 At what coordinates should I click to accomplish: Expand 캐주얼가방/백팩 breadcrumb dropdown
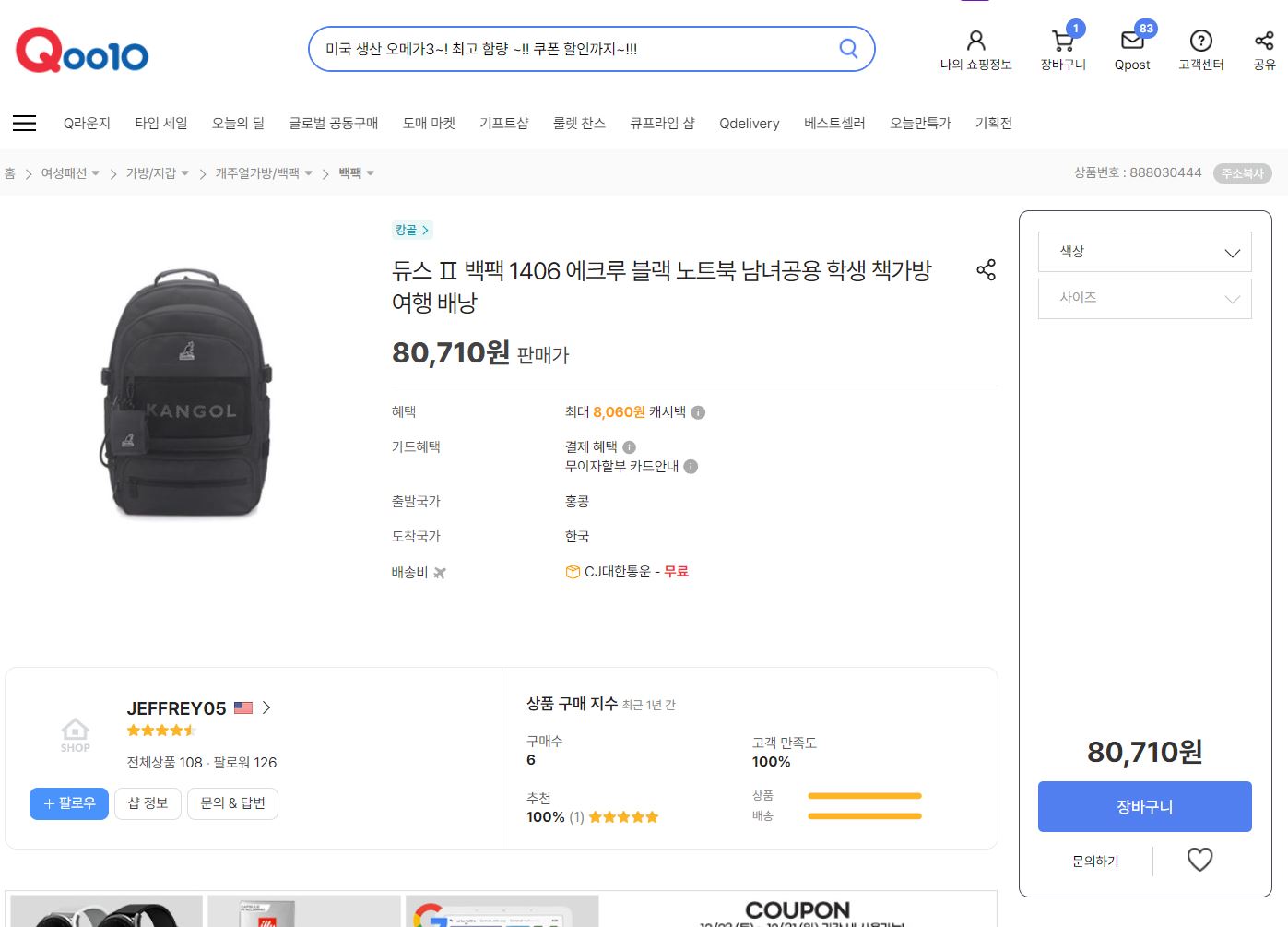308,173
